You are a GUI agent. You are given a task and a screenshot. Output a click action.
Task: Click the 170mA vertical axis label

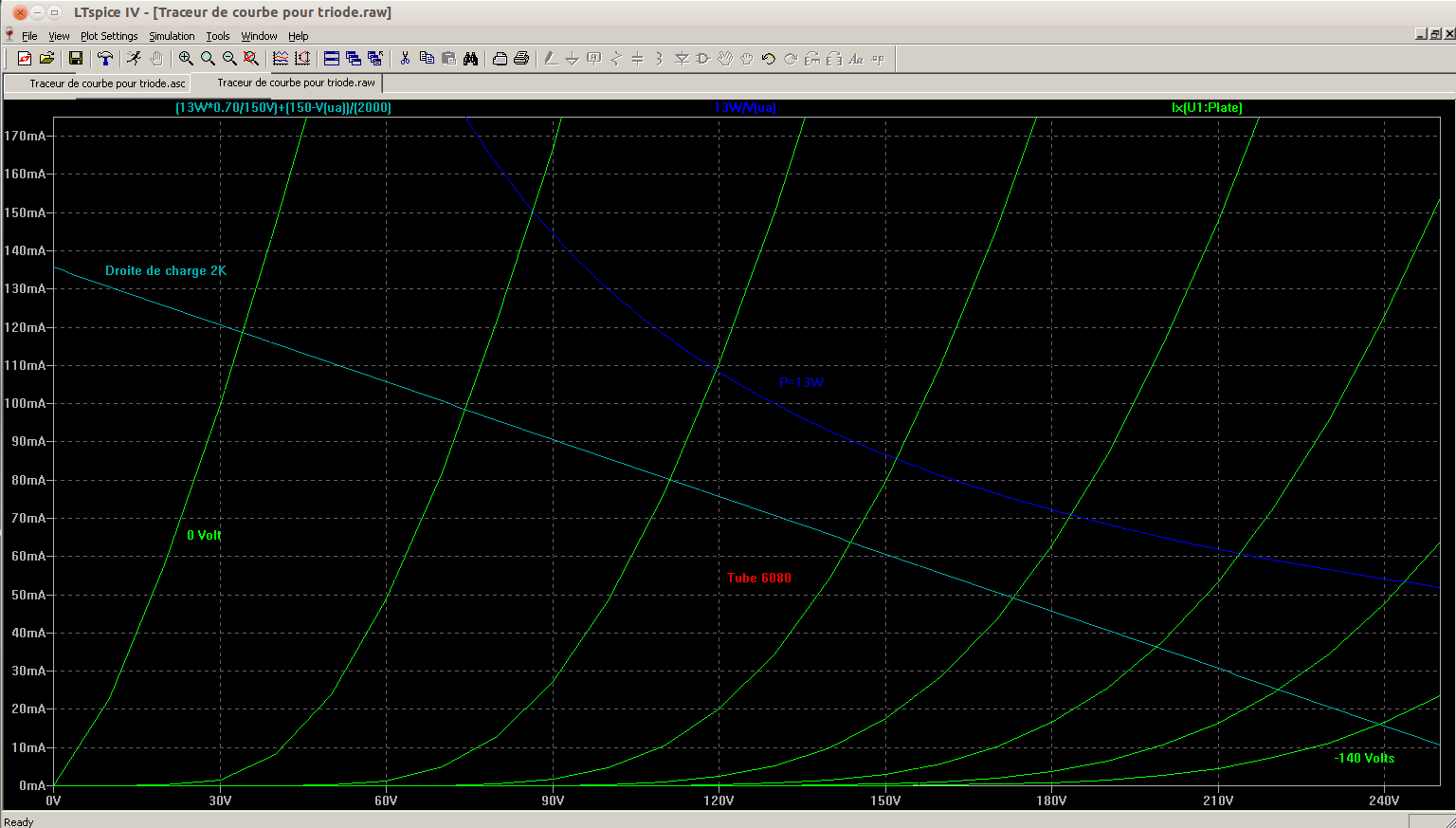pos(25,136)
